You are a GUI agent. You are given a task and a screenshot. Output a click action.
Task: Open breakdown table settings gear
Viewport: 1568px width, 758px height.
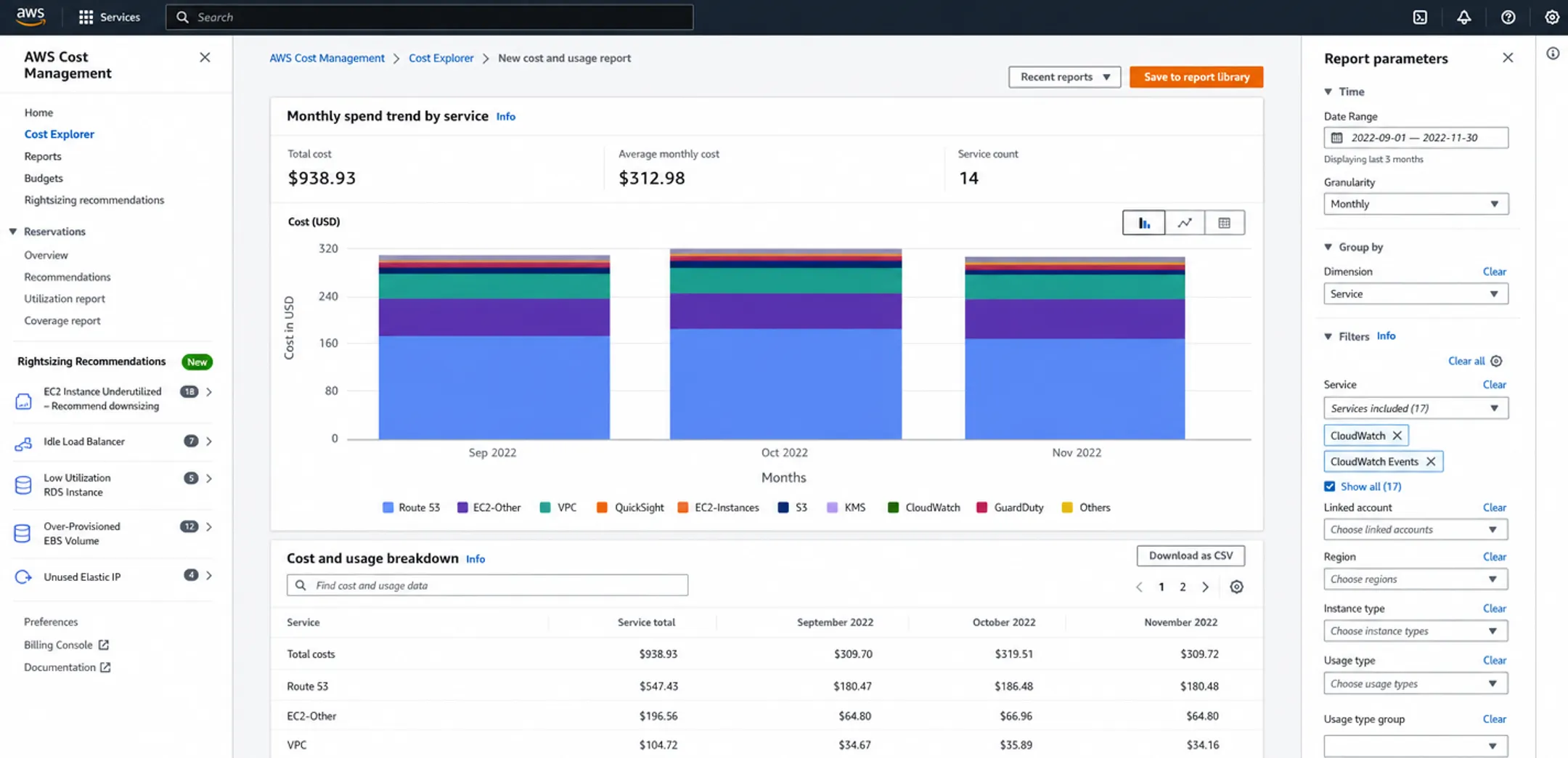1236,587
